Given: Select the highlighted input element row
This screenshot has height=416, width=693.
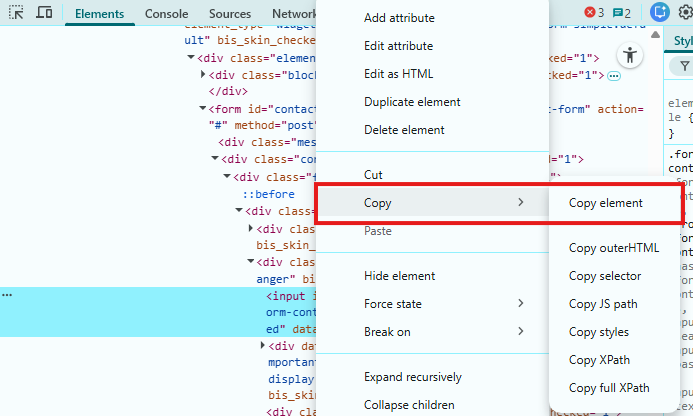Looking at the screenshot, I should click(x=158, y=312).
